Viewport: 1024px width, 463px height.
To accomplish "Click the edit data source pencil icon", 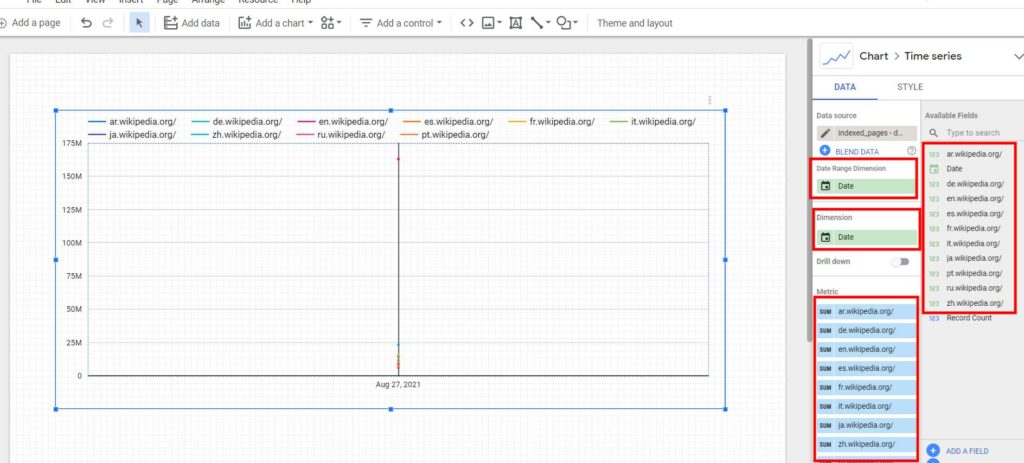I will pos(825,133).
